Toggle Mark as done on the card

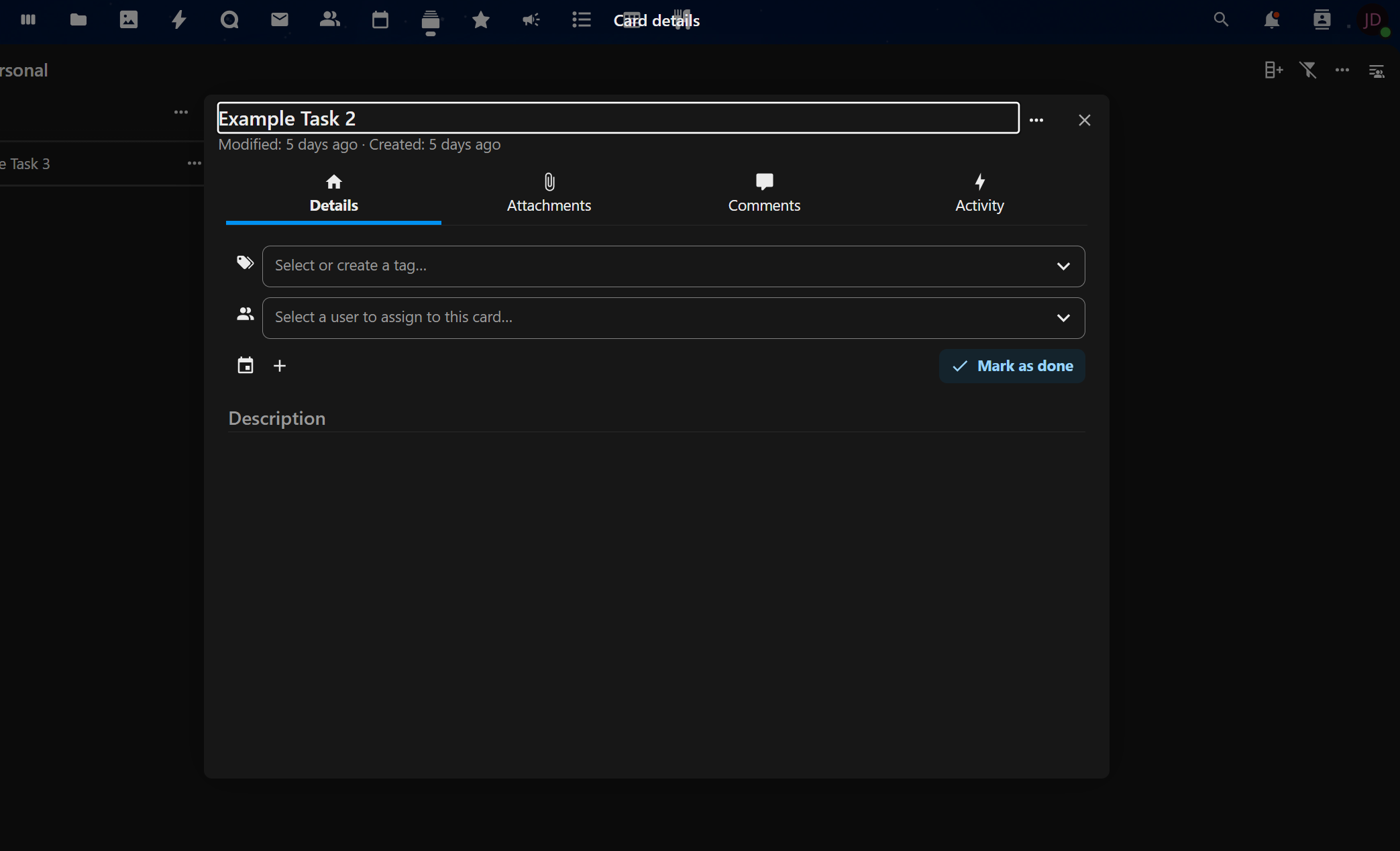click(1012, 366)
